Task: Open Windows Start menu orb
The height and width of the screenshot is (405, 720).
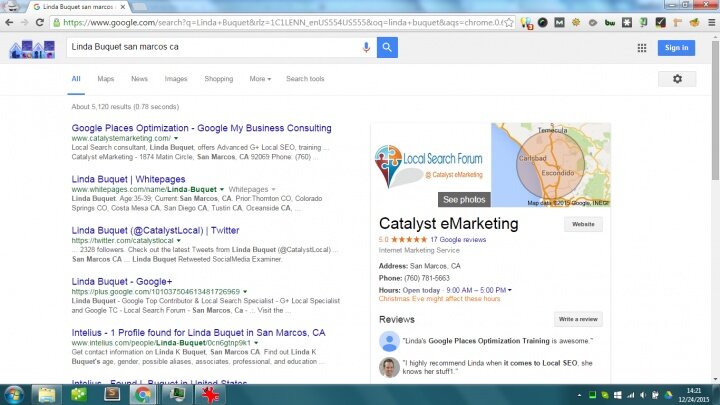Action: [14, 395]
